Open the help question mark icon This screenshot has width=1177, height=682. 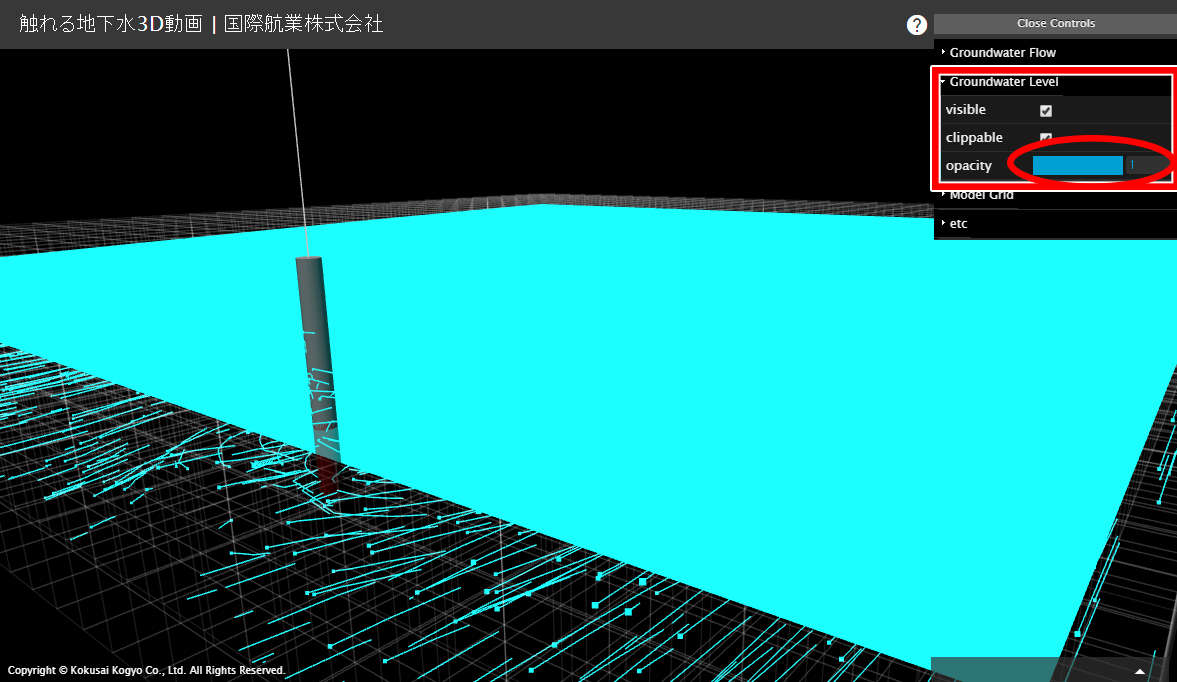click(x=917, y=25)
